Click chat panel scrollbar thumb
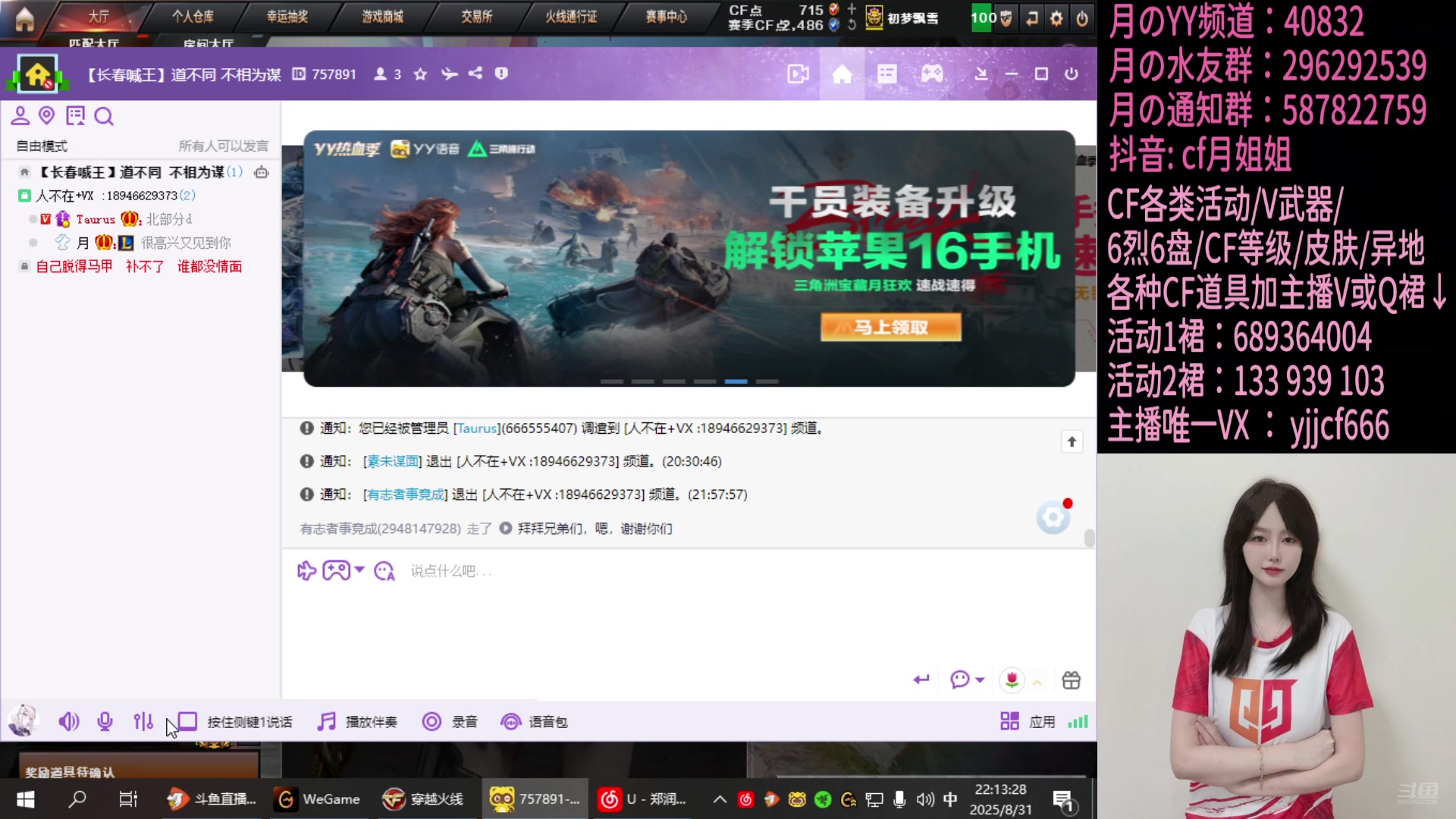This screenshot has height=819, width=1456. 1090,538
